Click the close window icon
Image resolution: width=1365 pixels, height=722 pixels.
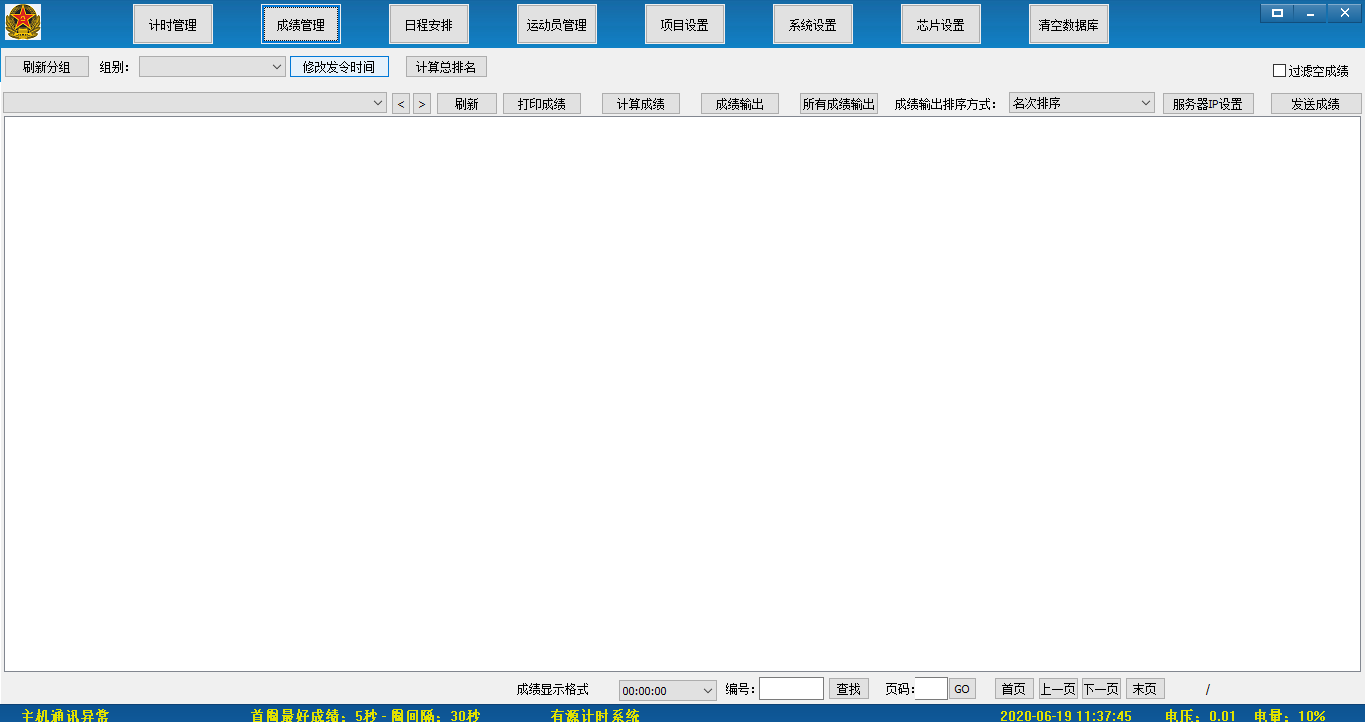tap(1344, 12)
